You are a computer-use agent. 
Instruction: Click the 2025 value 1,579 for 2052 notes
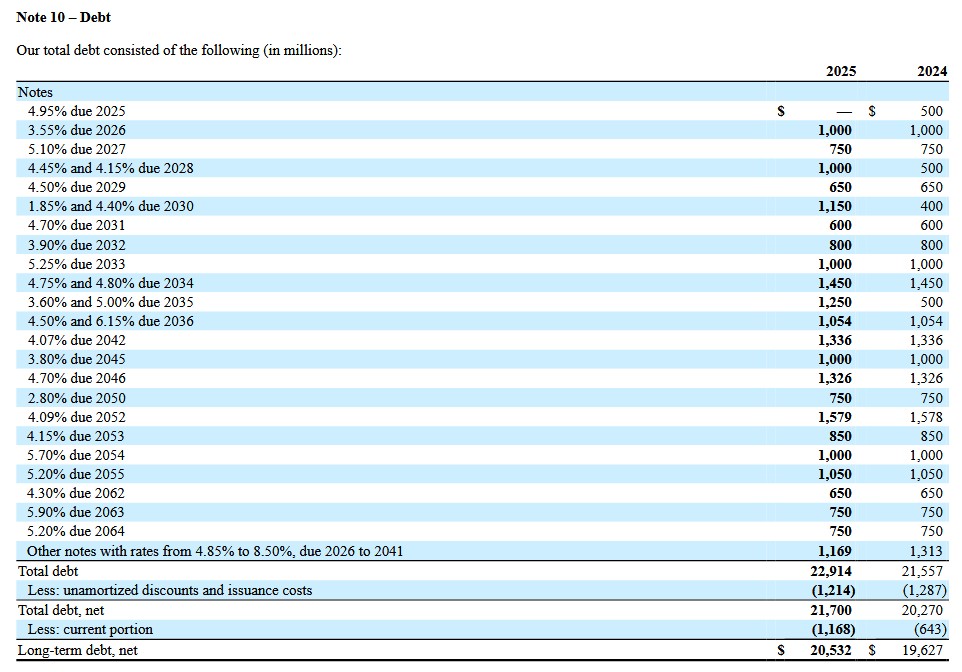834,417
